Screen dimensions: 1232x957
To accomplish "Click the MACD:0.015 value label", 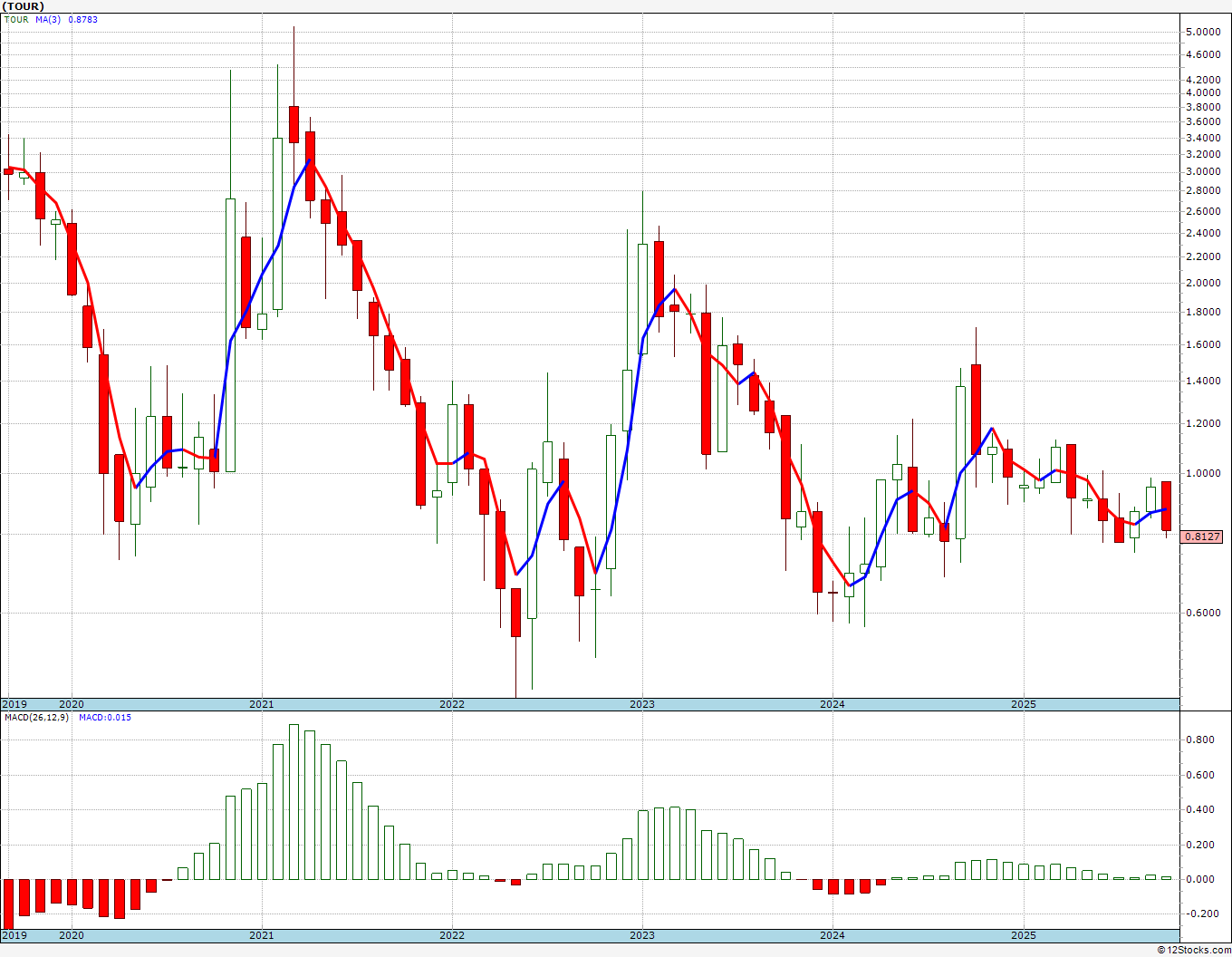I will [x=104, y=718].
